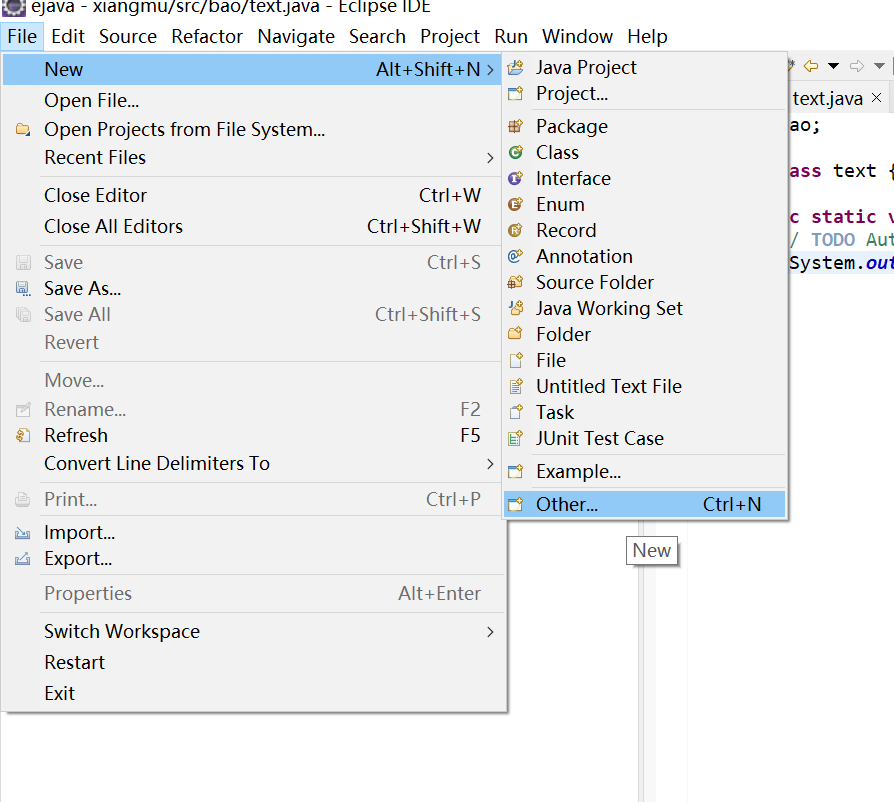Click the Task icon in the New submenu
Screen dimensions: 894x802
coord(515,412)
